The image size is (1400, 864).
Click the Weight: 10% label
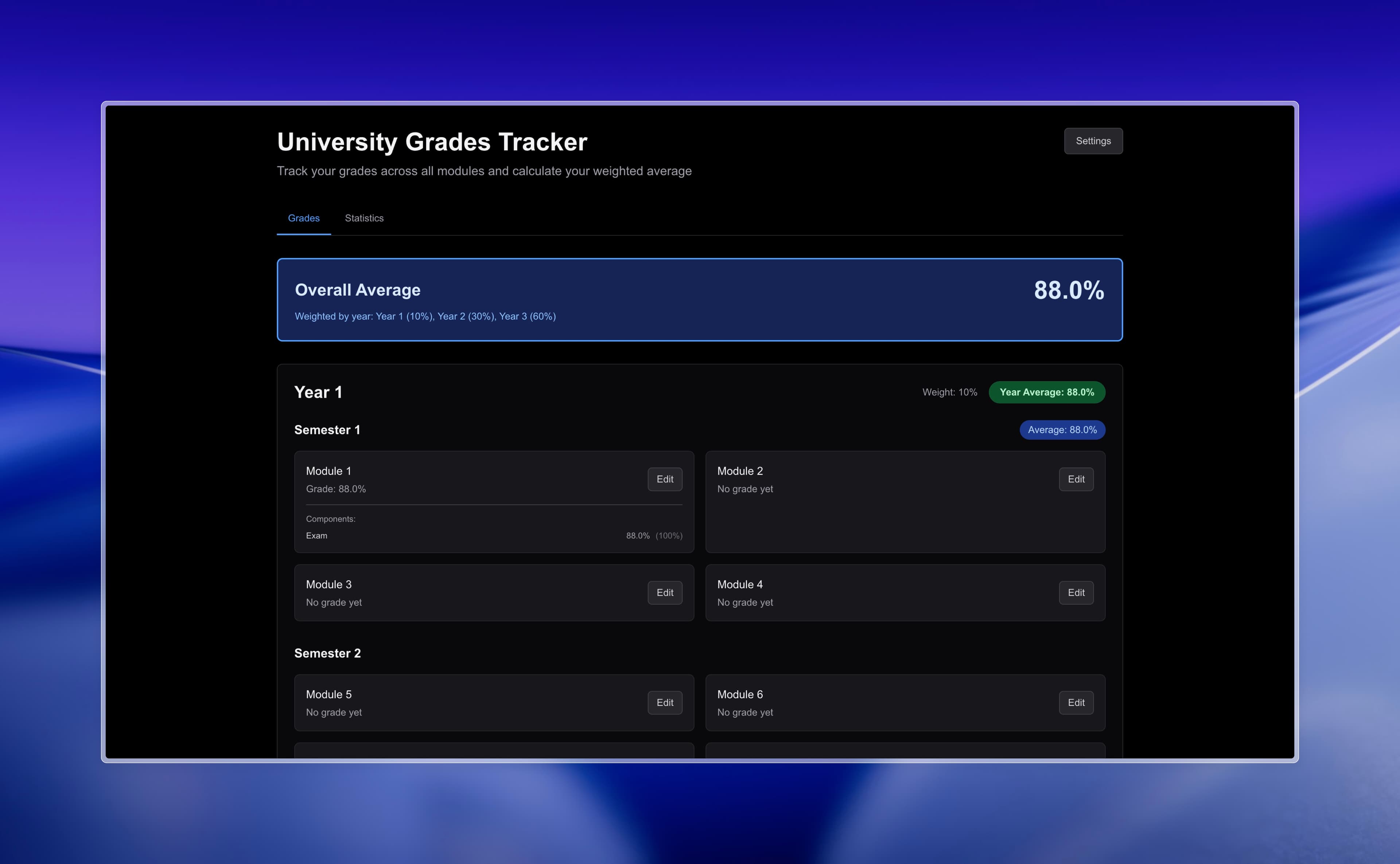(x=949, y=392)
